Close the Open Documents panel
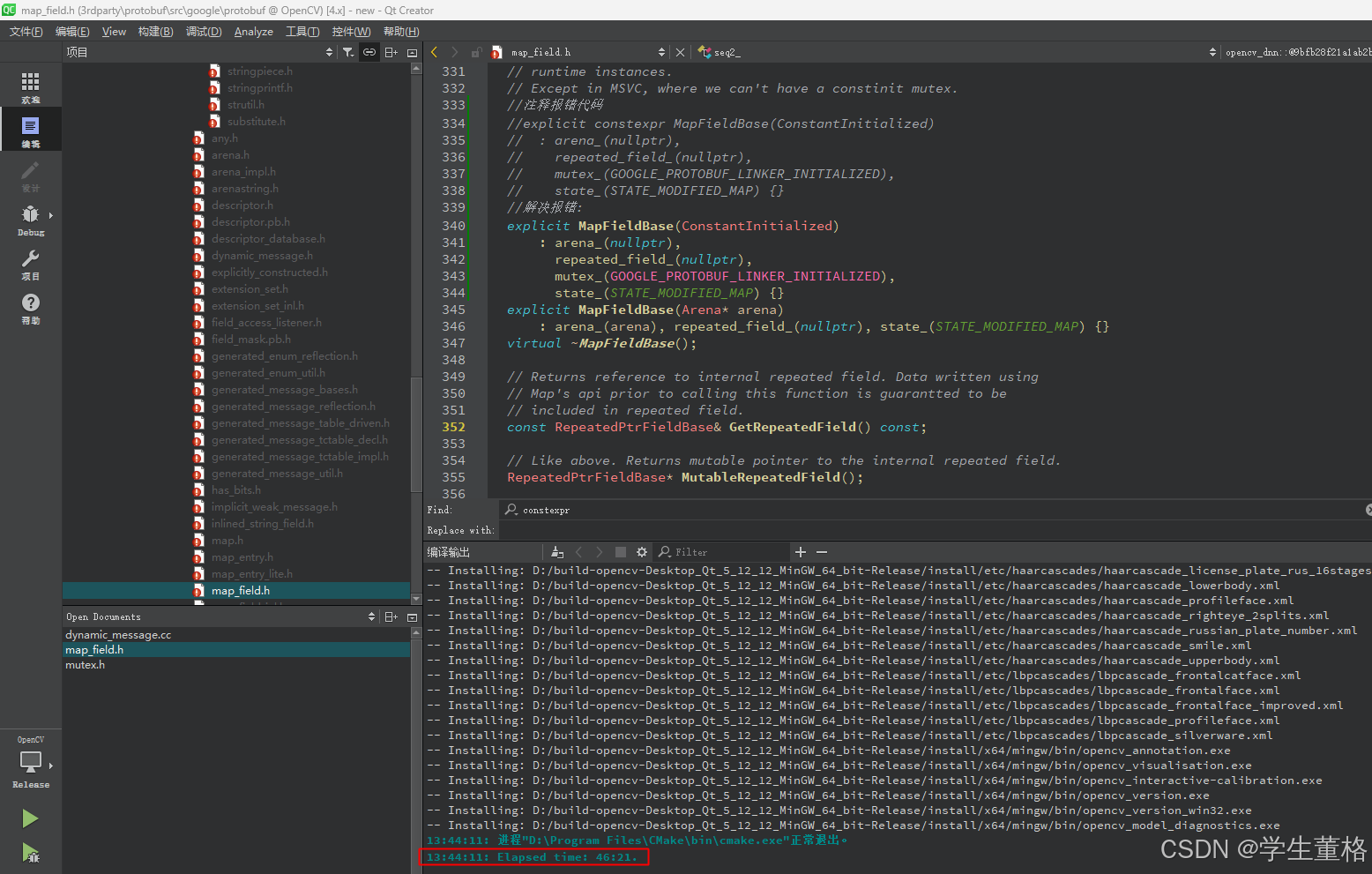This screenshot has width=1372, height=874. 412,616
